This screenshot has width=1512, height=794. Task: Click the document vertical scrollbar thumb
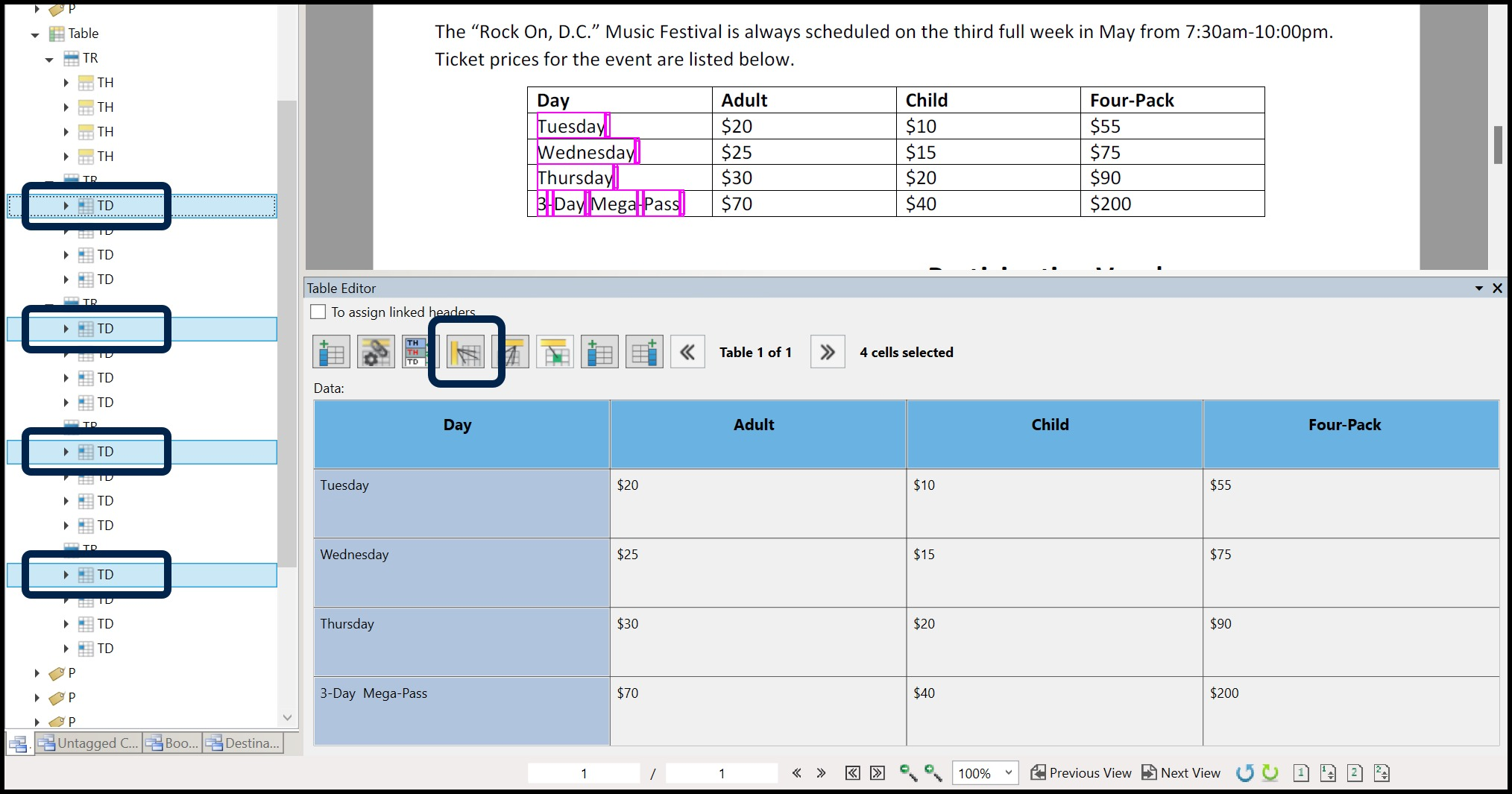(1498, 145)
